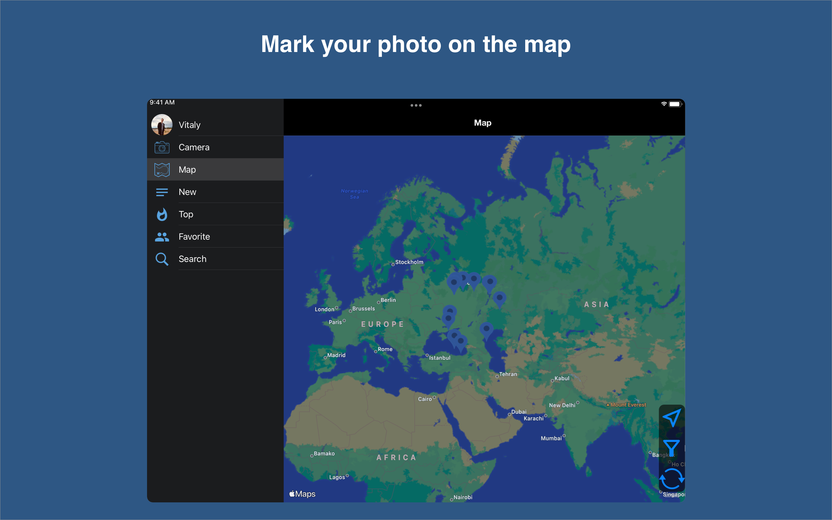Screen dimensions: 832x520
Task: Select the Favorite menu item
Action: click(215, 237)
